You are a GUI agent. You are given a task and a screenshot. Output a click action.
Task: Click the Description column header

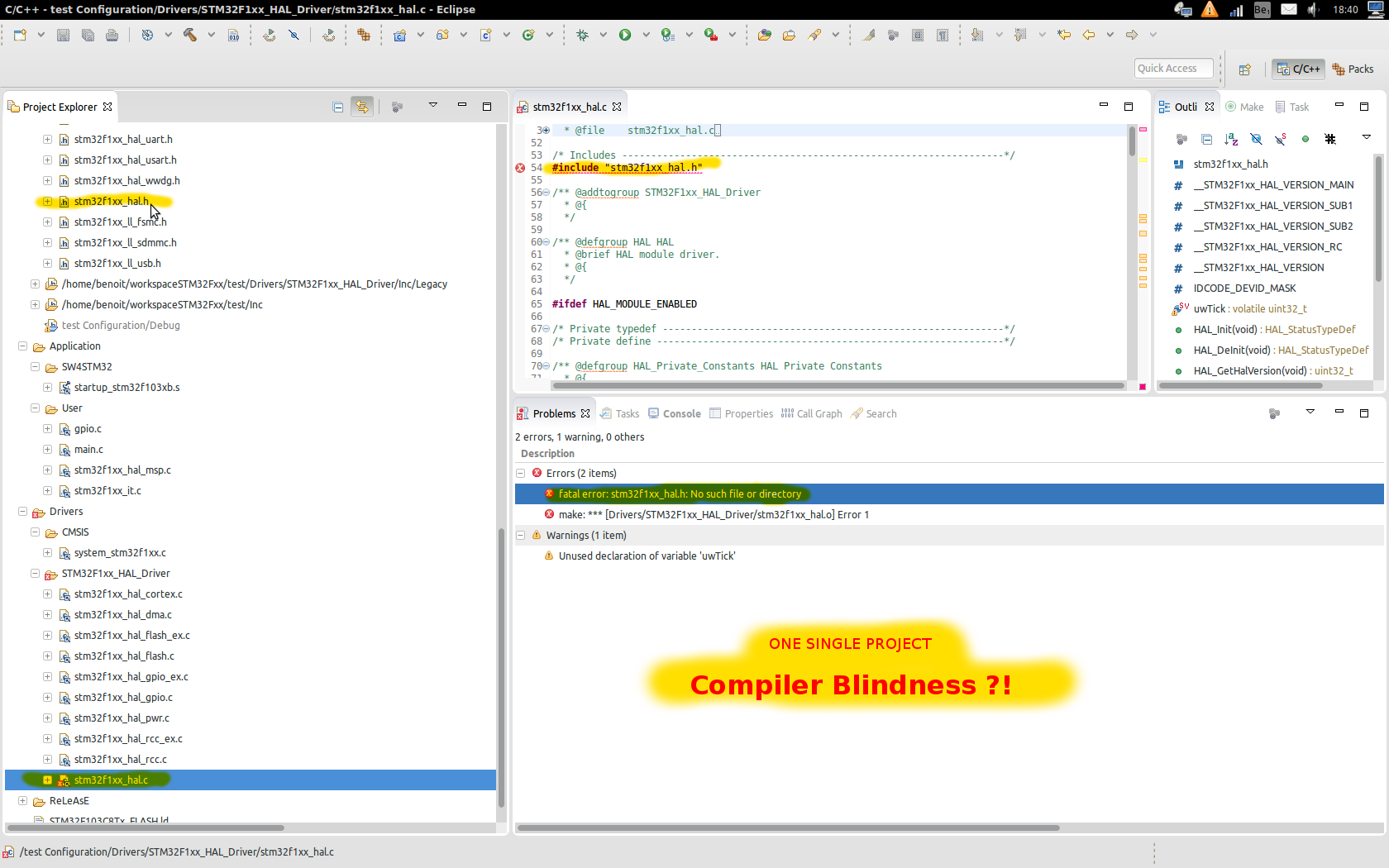[547, 454]
